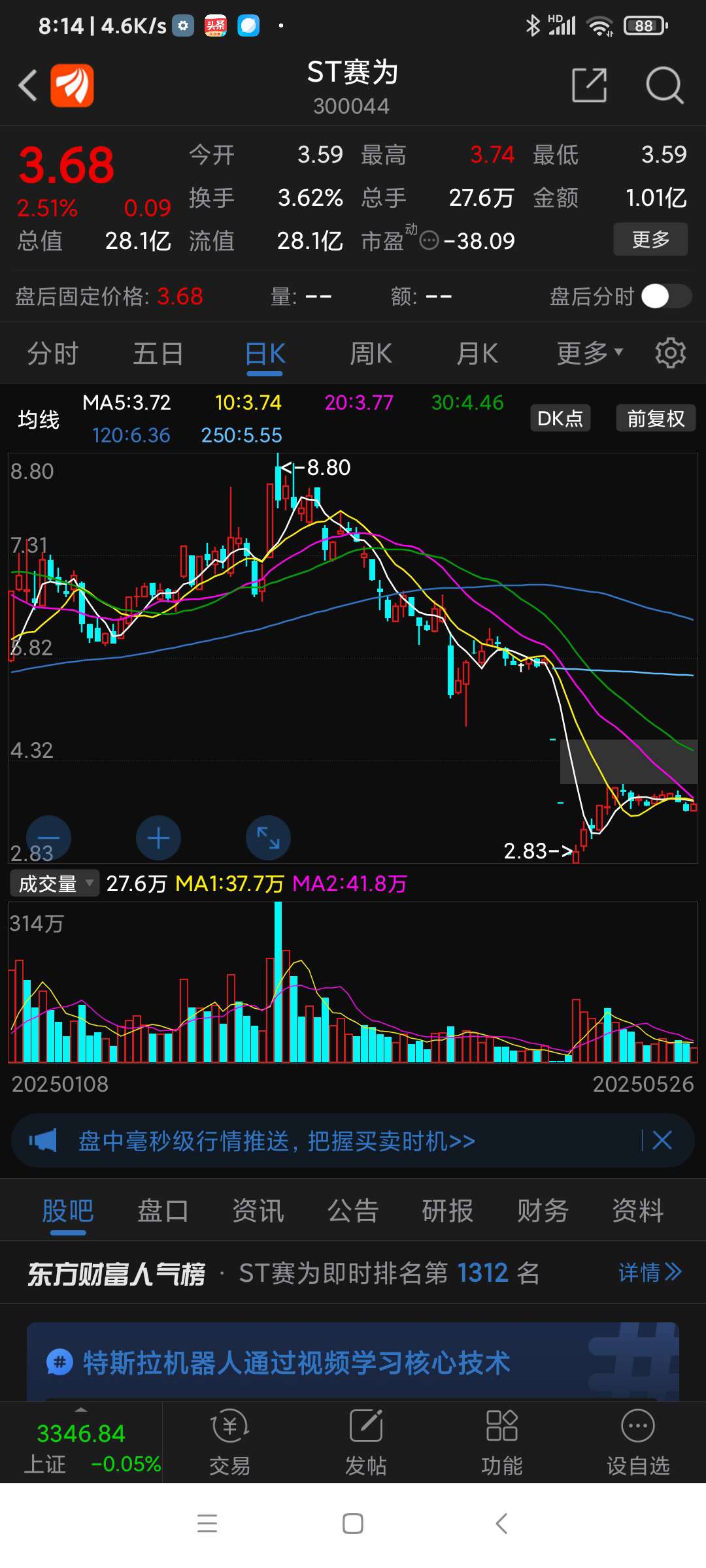This screenshot has height=1568, width=706.
Task: Select the 日K chart tab
Action: pos(265,353)
